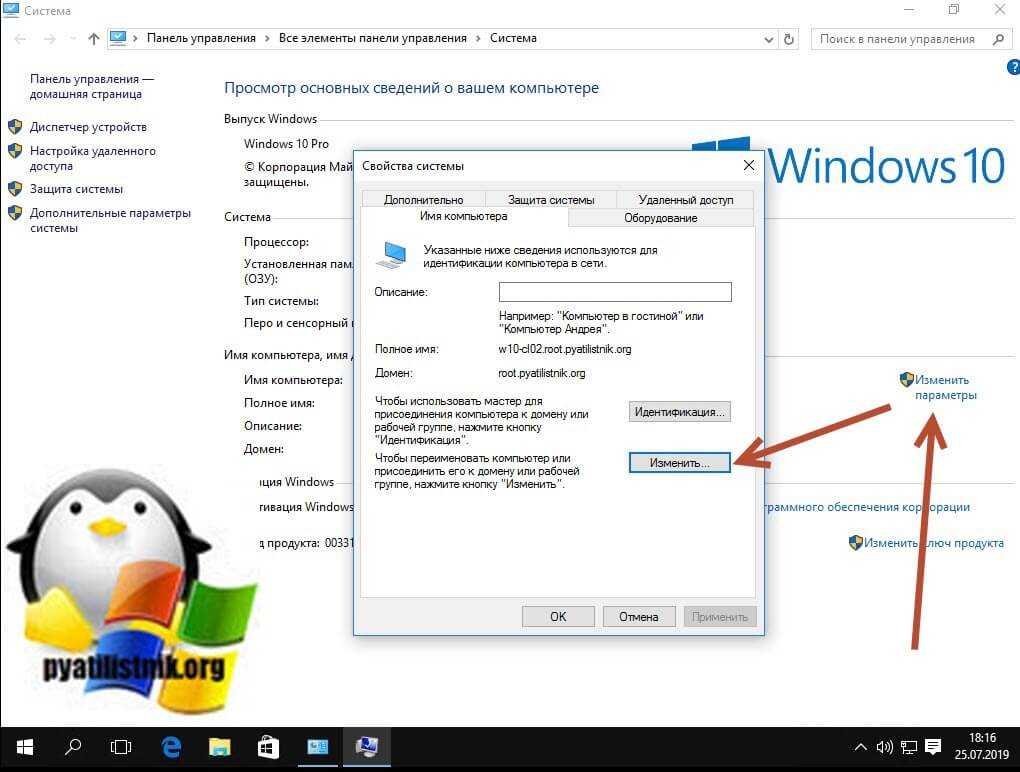Open address bar history dropdown

(x=768, y=40)
